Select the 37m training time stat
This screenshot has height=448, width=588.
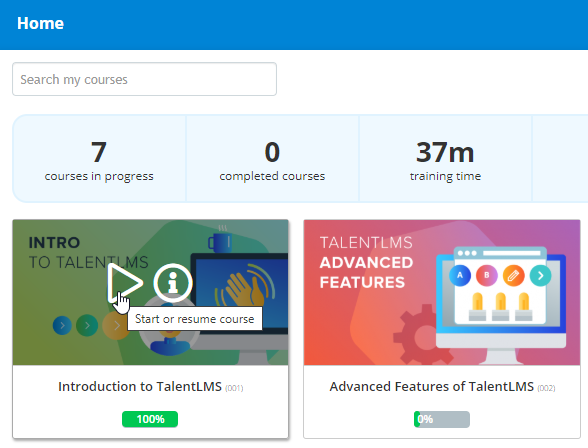pyautogui.click(x=446, y=159)
